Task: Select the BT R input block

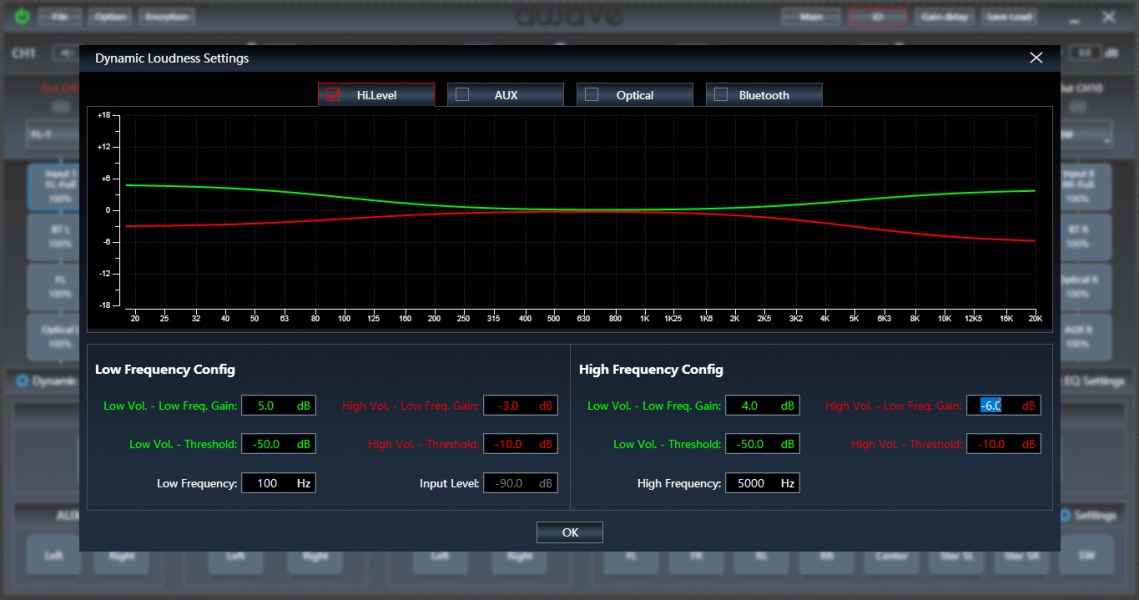Action: click(1086, 237)
